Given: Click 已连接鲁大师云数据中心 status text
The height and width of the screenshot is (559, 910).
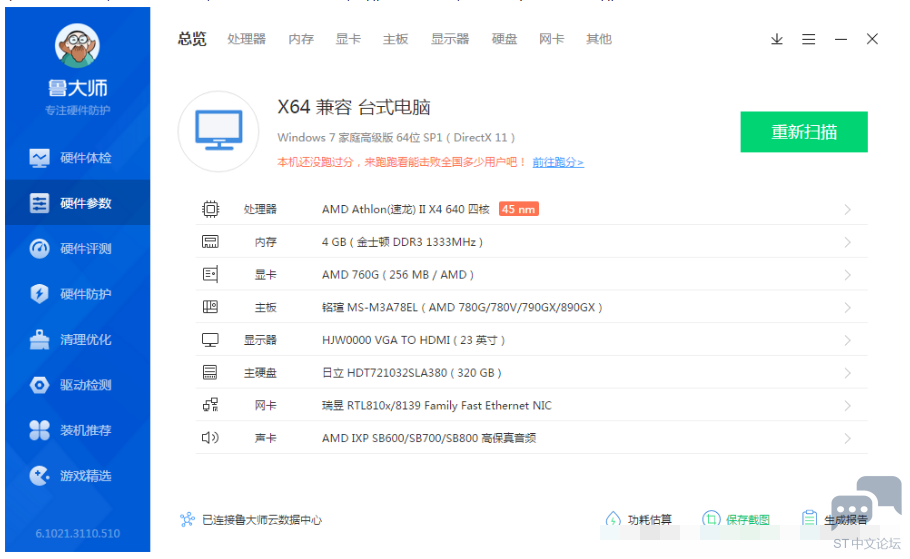Looking at the screenshot, I should pos(262,520).
